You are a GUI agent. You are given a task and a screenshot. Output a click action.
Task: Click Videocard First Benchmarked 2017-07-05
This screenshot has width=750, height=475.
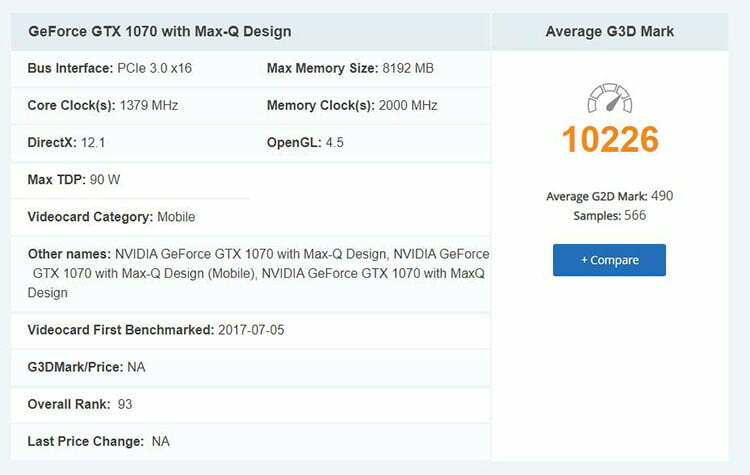156,330
